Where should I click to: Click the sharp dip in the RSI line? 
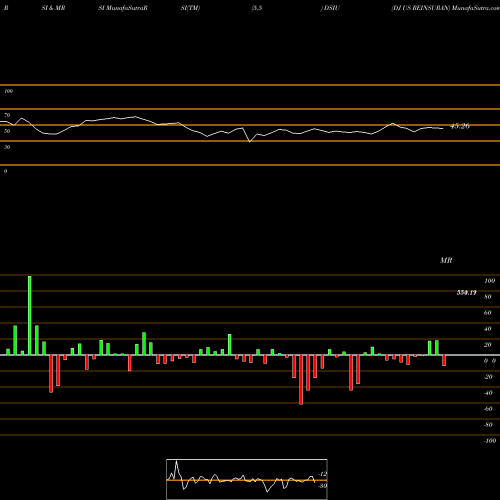pyautogui.click(x=250, y=142)
